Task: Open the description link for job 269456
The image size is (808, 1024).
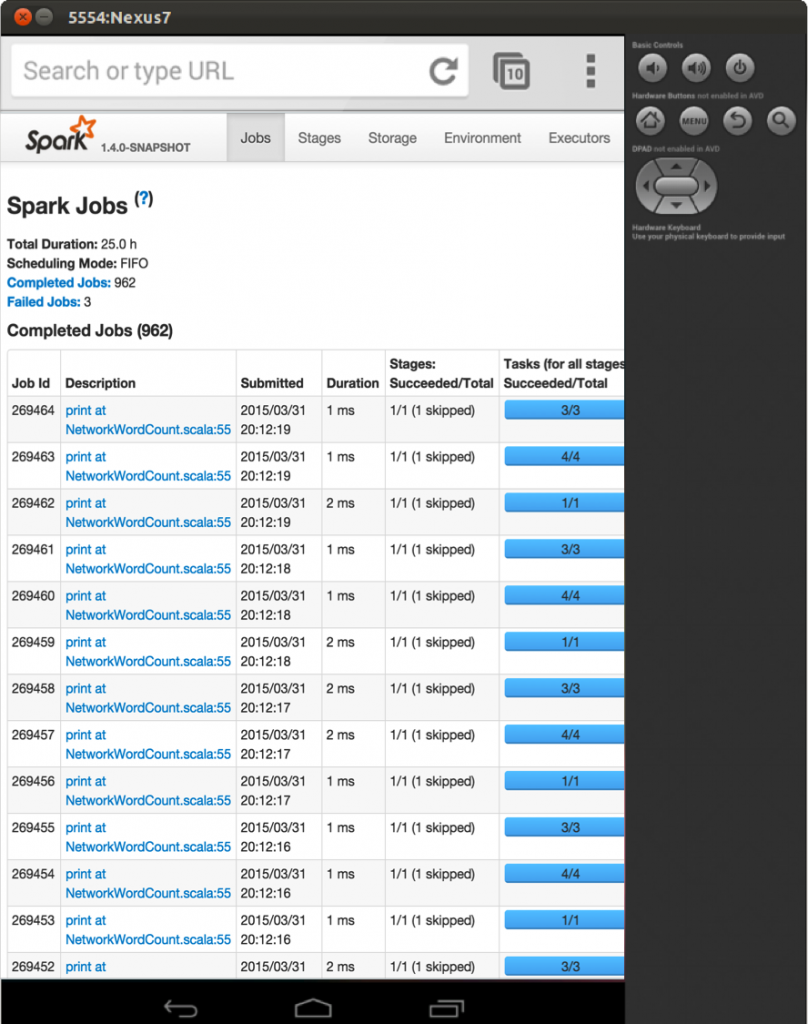Action: pyautogui.click(x=148, y=791)
